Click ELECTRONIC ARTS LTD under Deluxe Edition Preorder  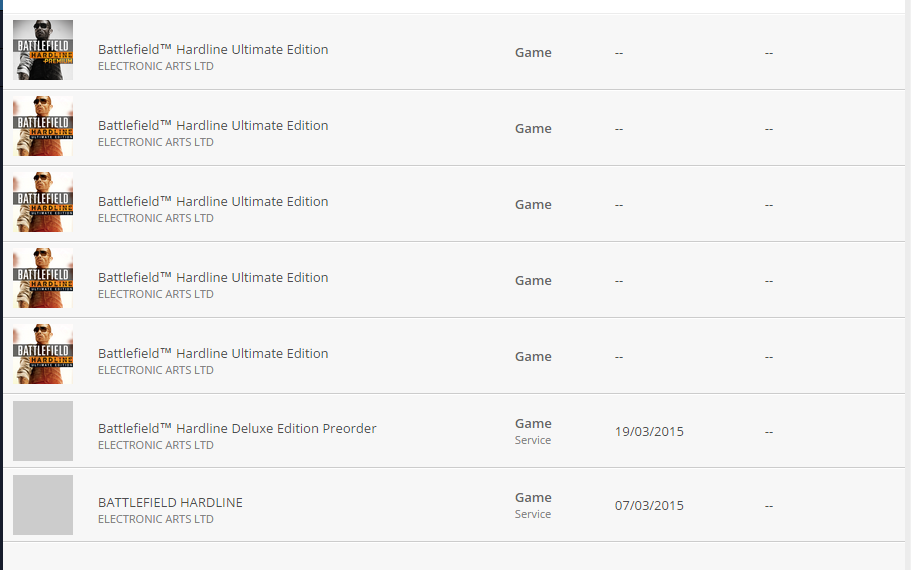pyautogui.click(x=156, y=445)
